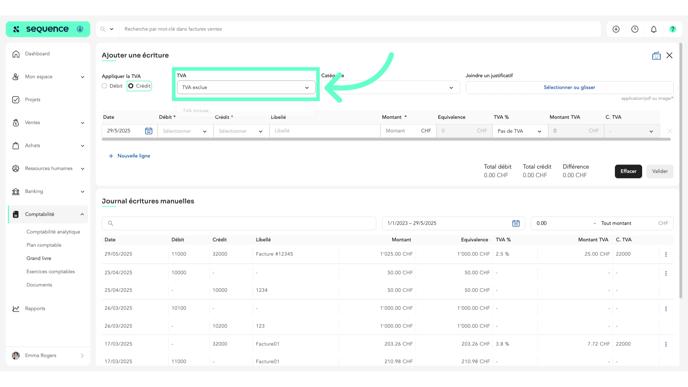The height and width of the screenshot is (387, 688).
Task: Click the 1/1/2023 – 29/5/2025 date range field
Action: (x=454, y=223)
